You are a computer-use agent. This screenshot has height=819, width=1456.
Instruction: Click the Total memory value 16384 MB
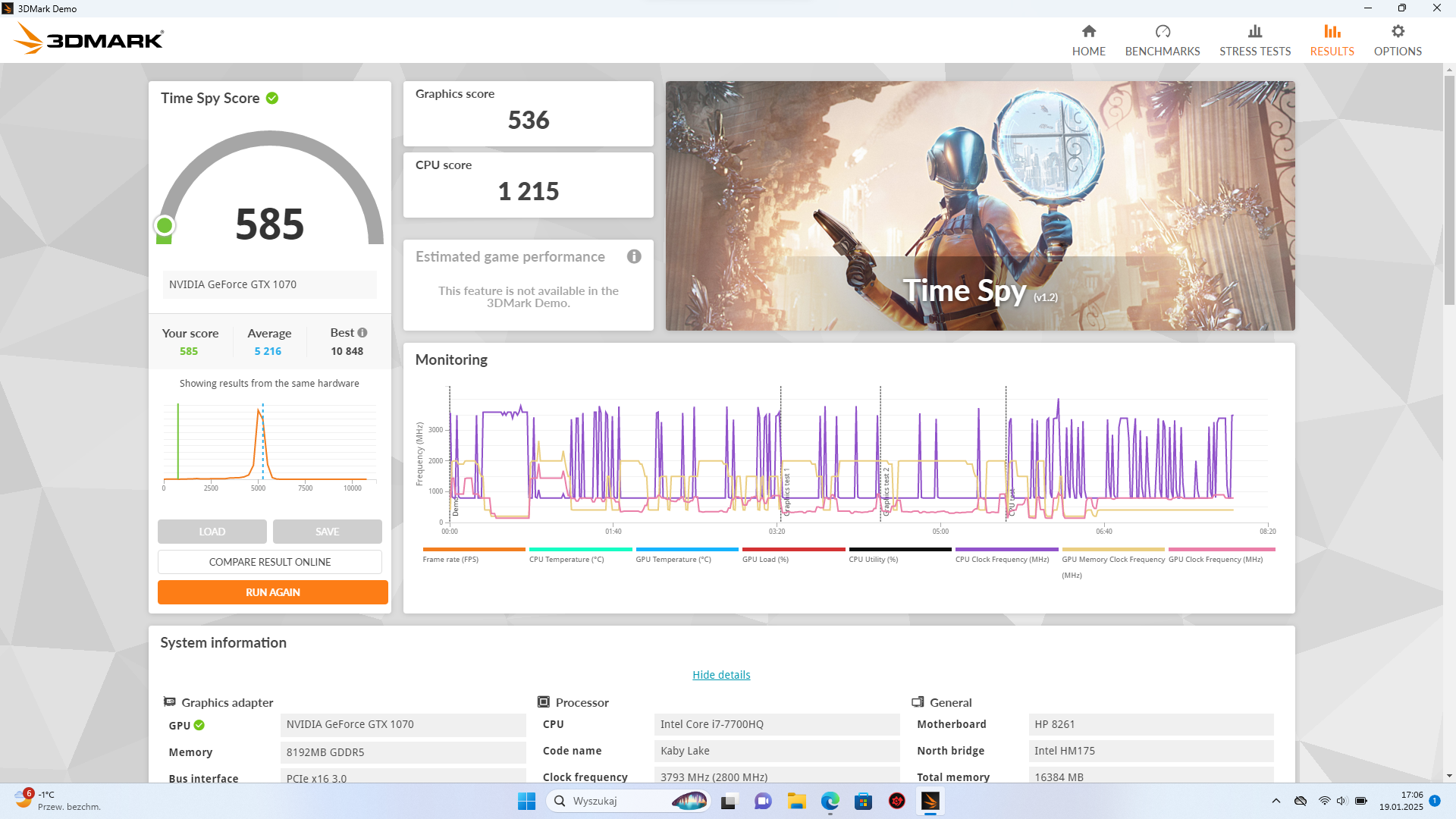(x=1151, y=775)
